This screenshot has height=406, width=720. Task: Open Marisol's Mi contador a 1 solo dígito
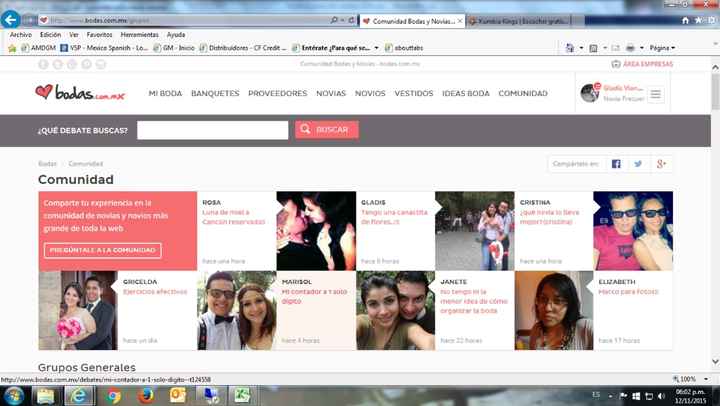(314, 296)
